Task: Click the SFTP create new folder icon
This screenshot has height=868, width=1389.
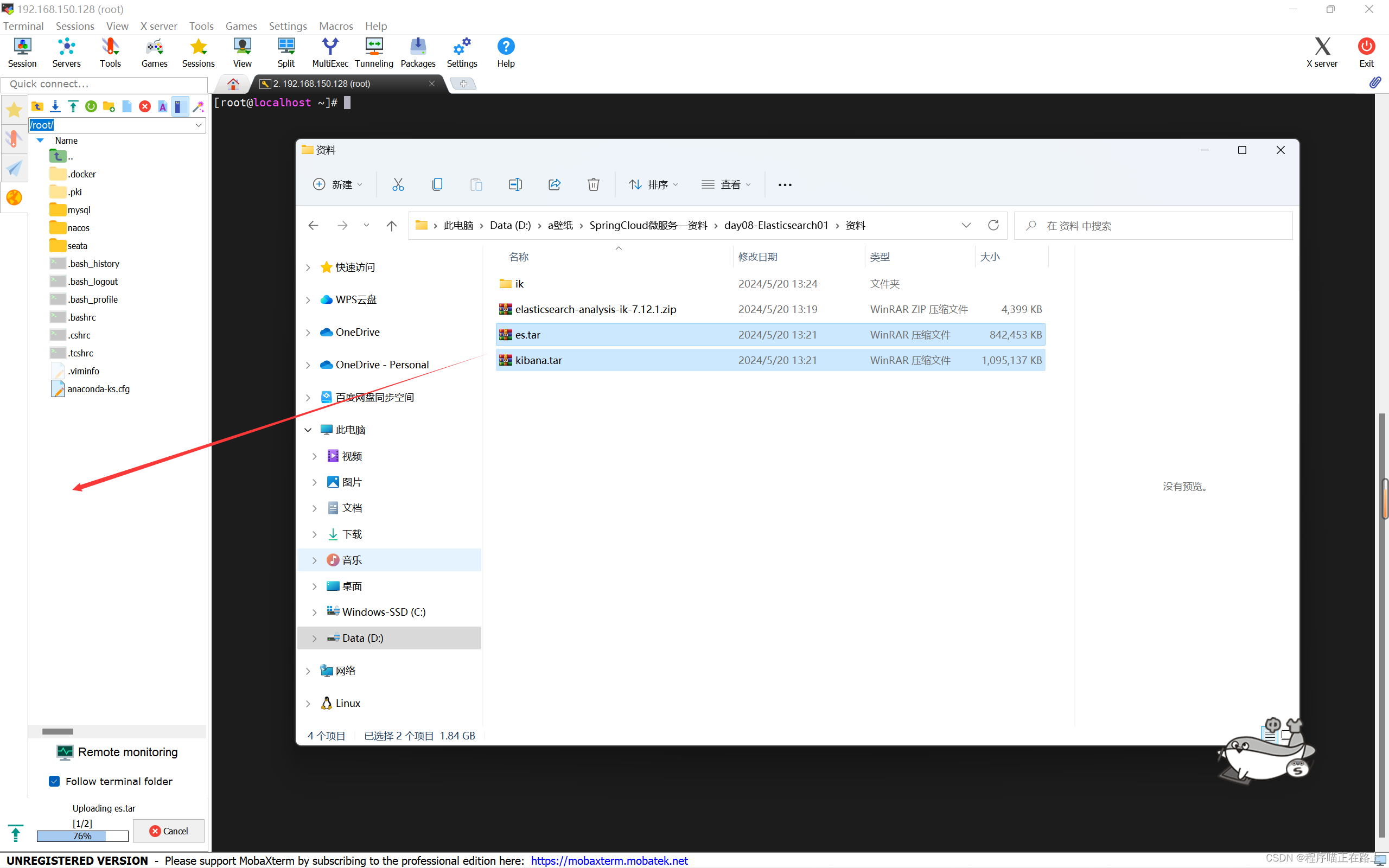Action: click(x=109, y=106)
